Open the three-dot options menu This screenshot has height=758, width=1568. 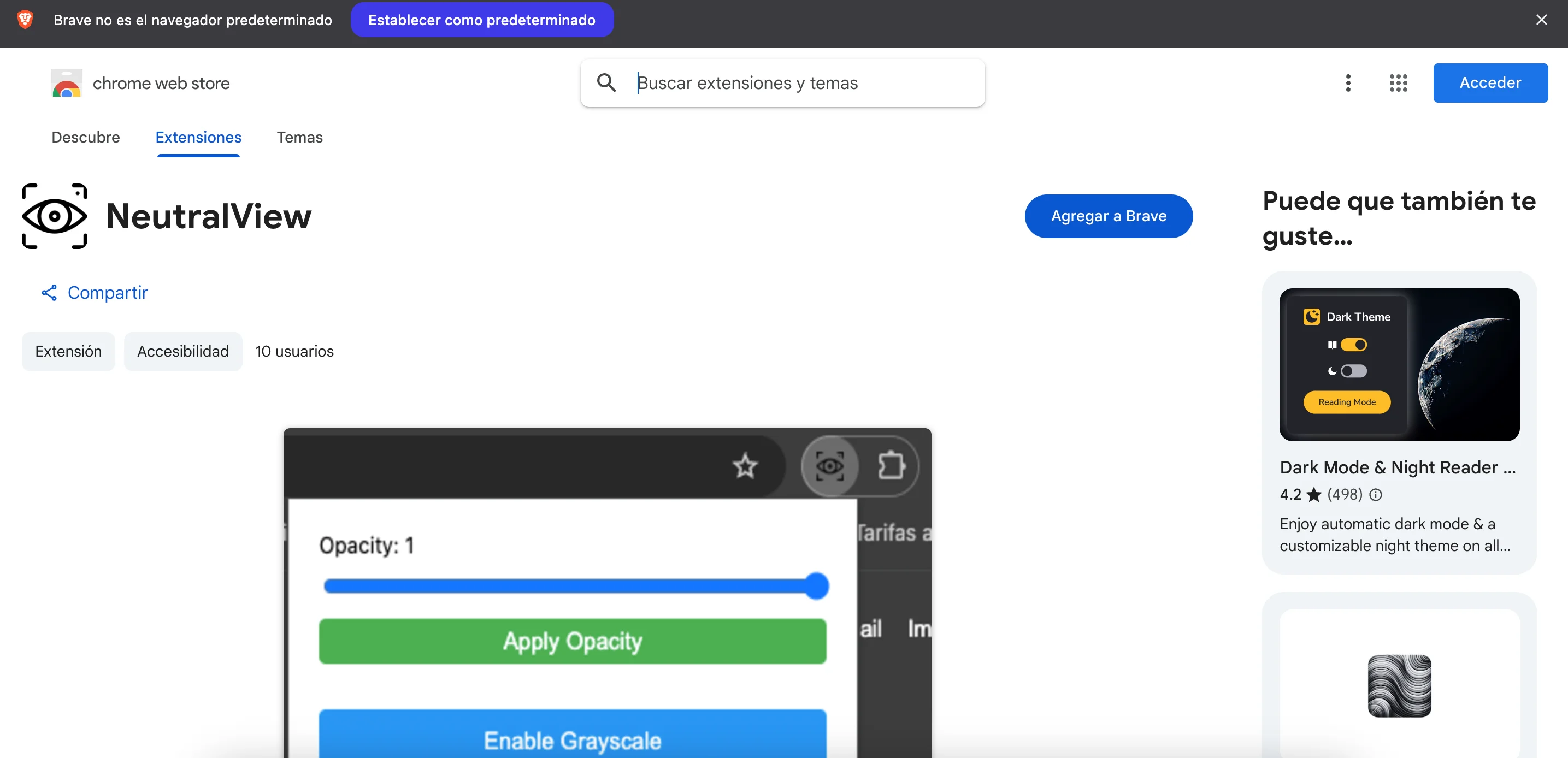click(1348, 82)
